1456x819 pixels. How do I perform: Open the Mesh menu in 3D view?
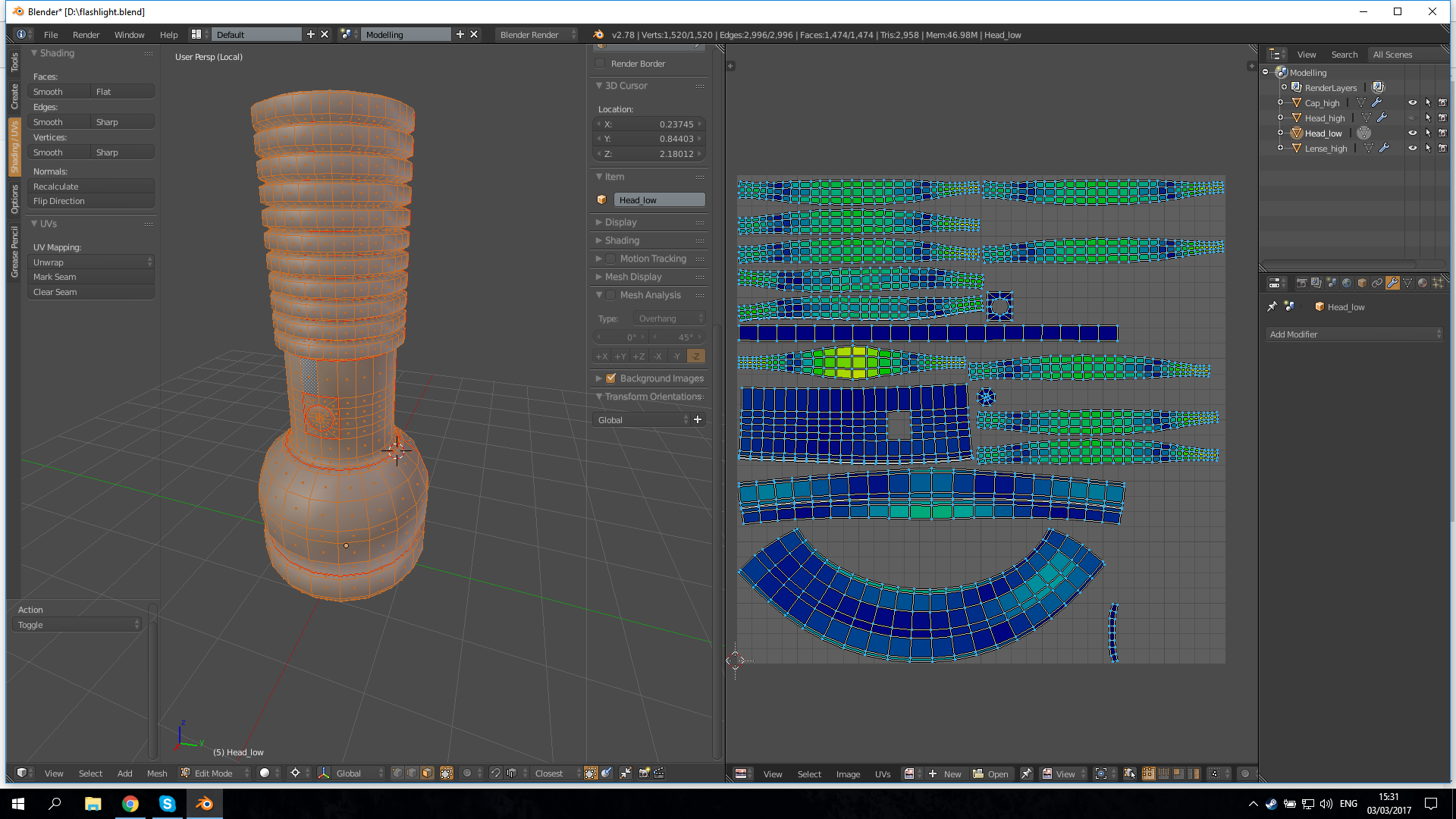(157, 773)
